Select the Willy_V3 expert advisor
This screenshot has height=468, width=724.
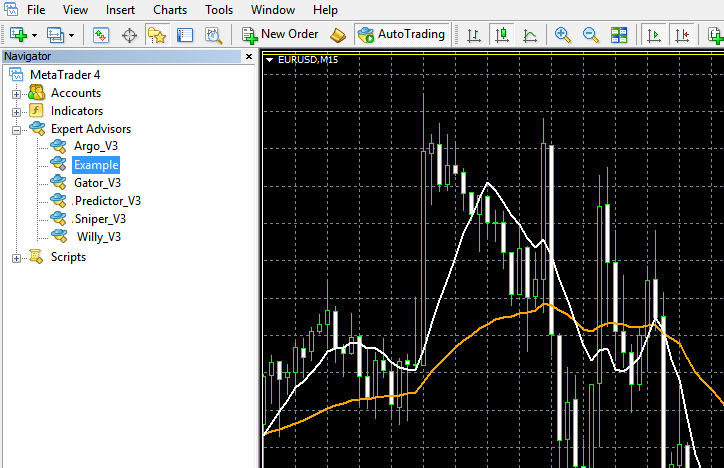point(98,237)
